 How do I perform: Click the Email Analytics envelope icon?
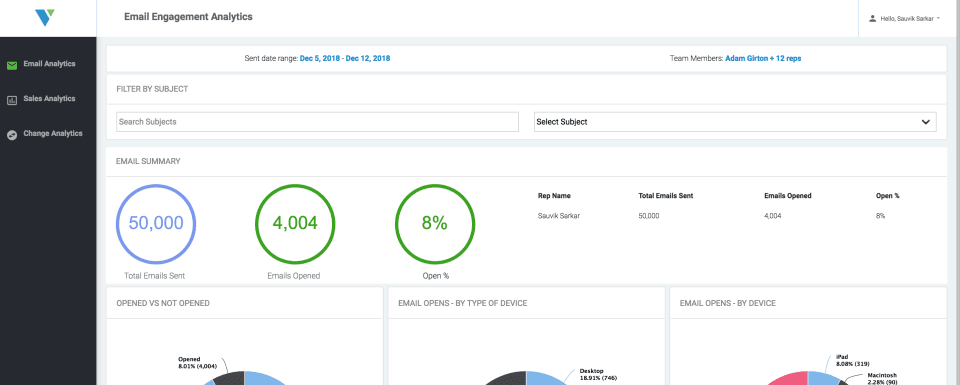12,65
